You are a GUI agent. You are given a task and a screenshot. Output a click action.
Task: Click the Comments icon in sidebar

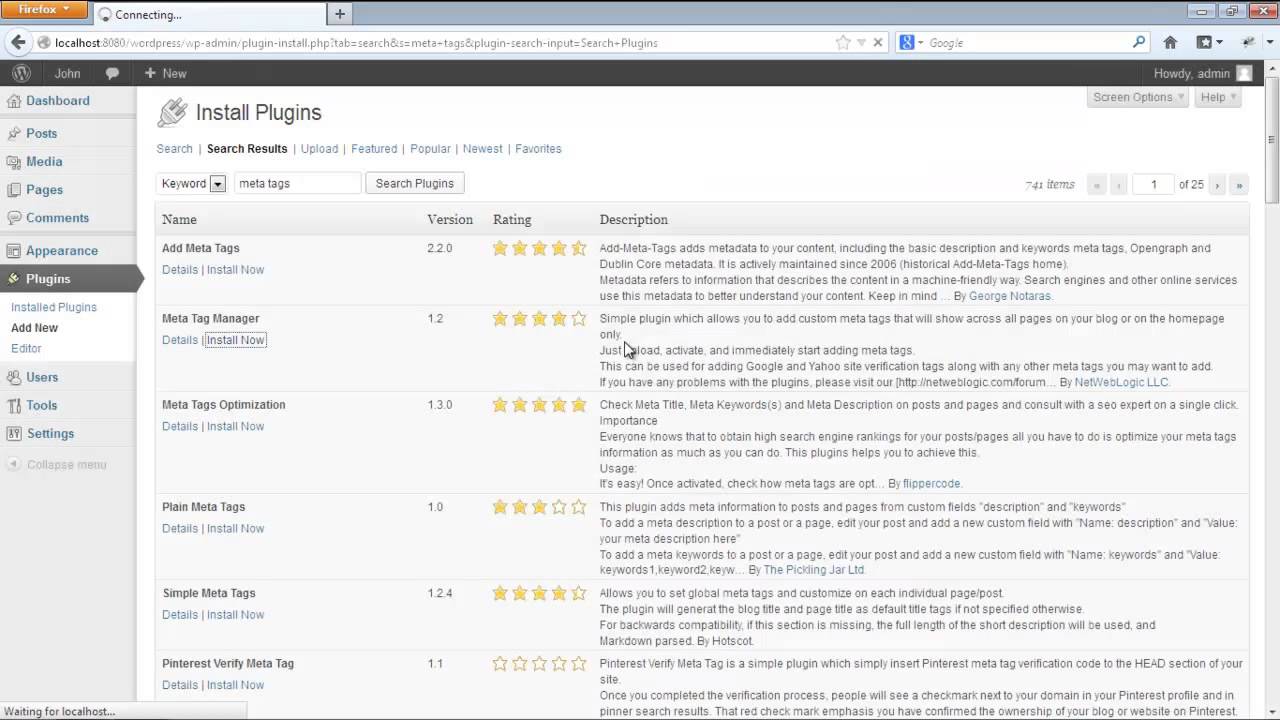click(14, 217)
